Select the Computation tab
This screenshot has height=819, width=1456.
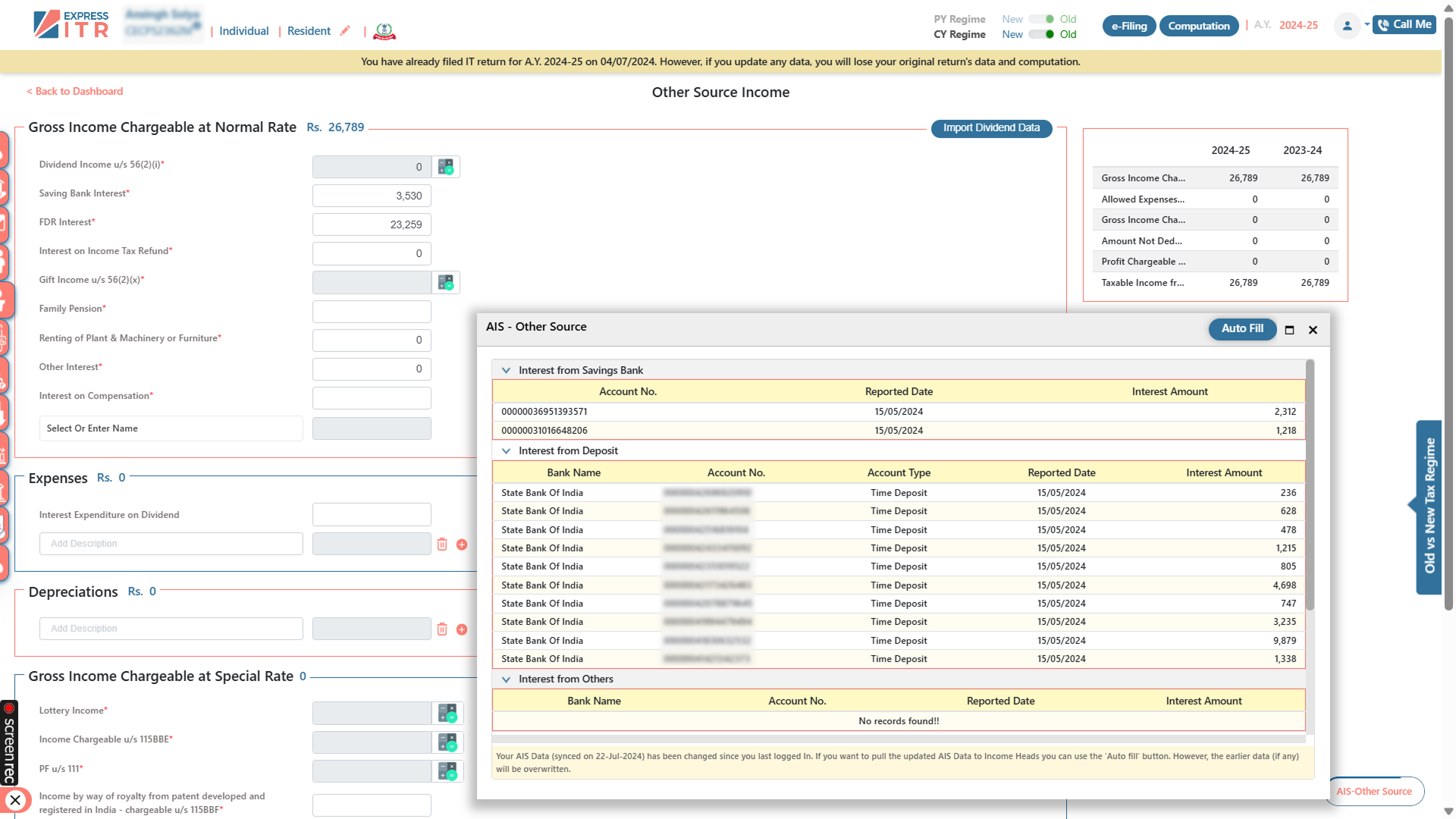tap(1198, 25)
